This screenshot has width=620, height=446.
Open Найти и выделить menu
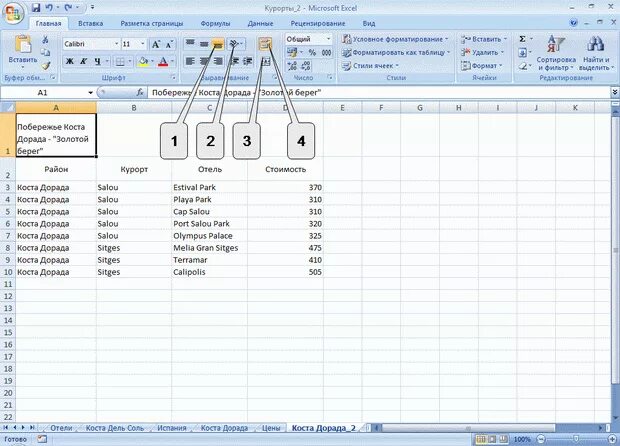[x=596, y=53]
